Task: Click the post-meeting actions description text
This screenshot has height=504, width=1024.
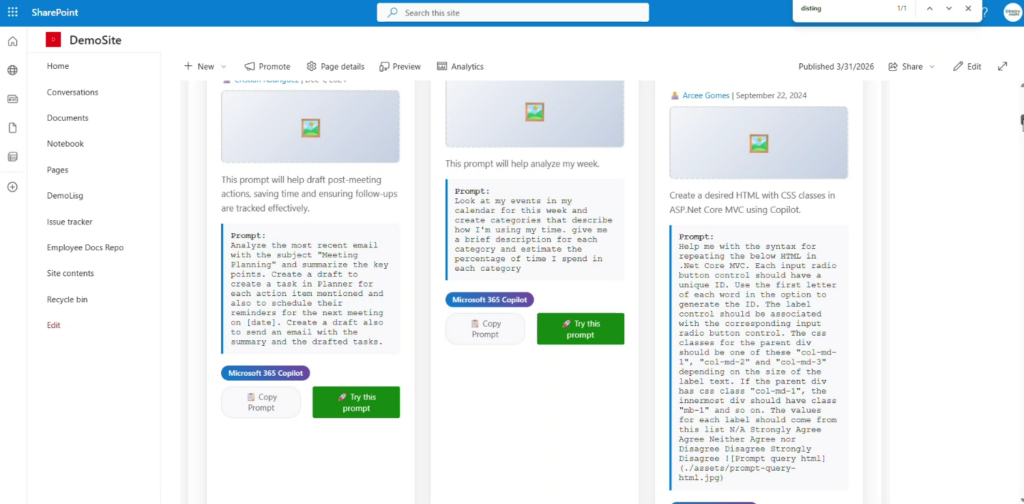Action: tap(309, 194)
